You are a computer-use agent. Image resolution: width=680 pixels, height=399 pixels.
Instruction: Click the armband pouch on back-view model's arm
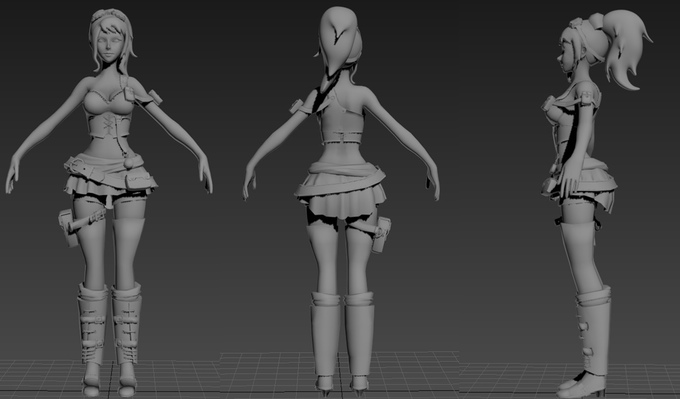click(x=298, y=106)
